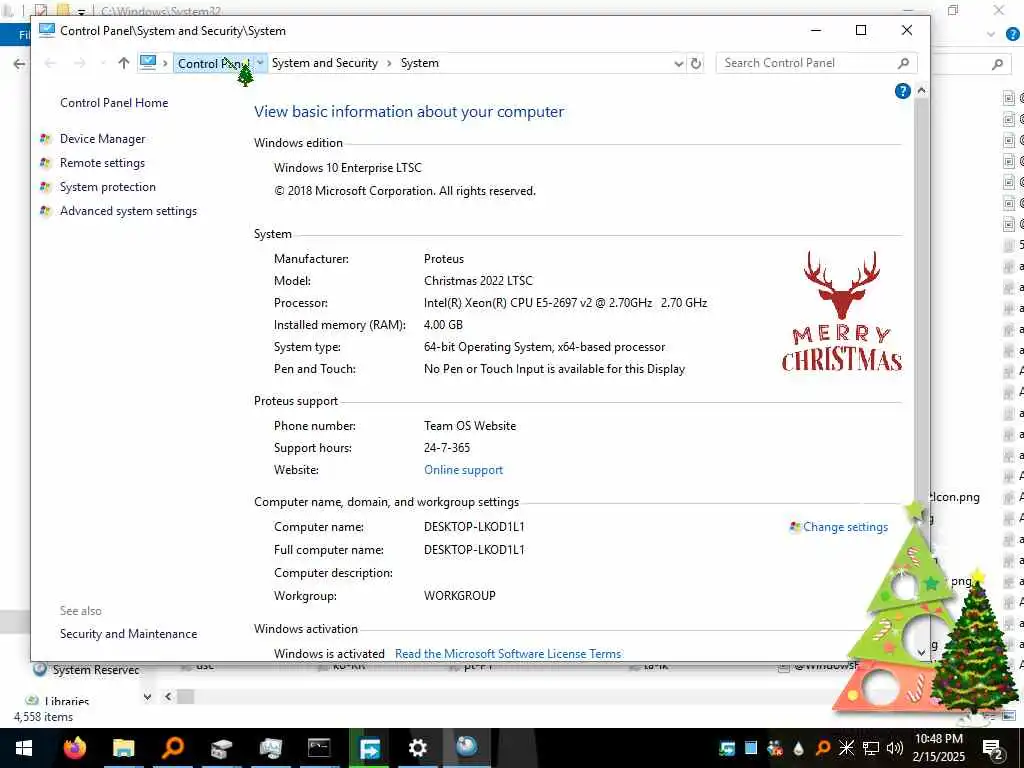
Task: Click the blue arrow app on taskbar
Action: [369, 748]
